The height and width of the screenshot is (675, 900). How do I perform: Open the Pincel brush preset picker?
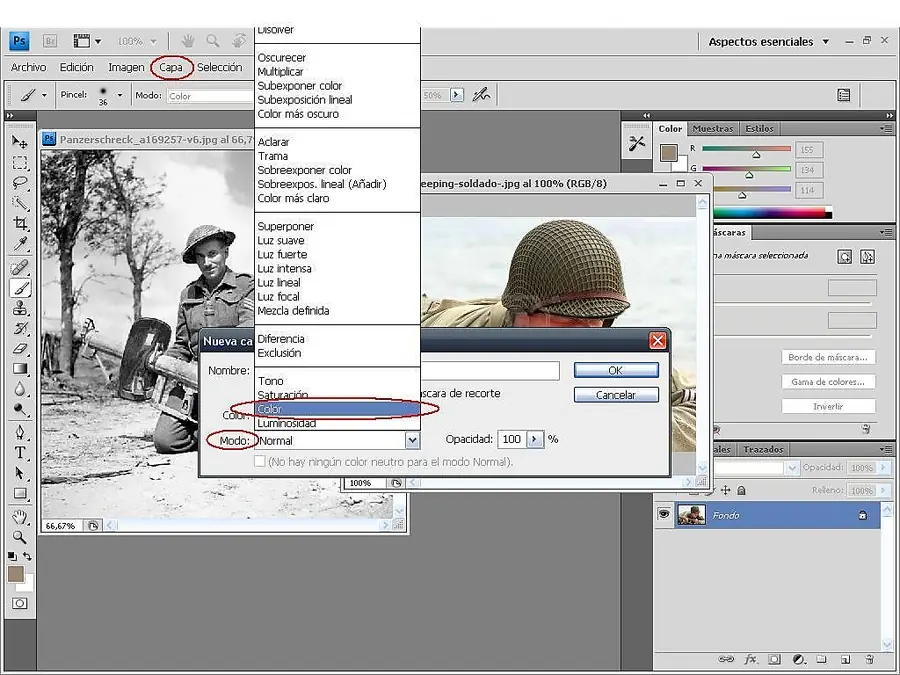pyautogui.click(x=119, y=95)
